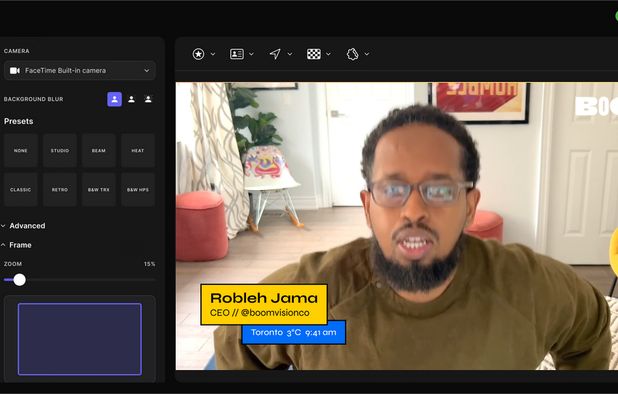The image size is (618, 394).
Task: Click the paper plane pointer icon
Action: [275, 54]
